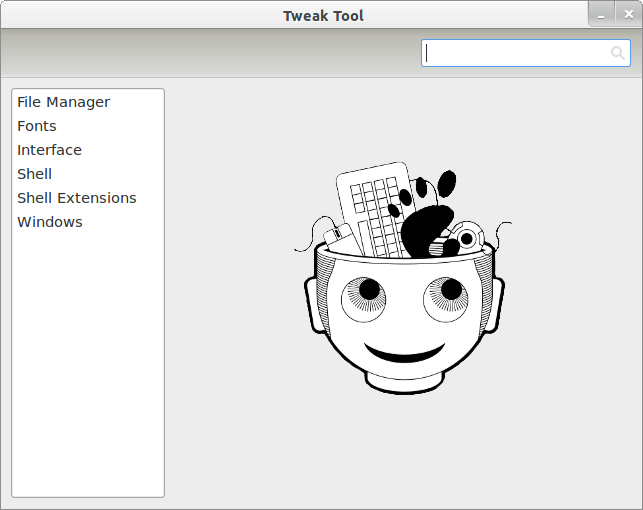This screenshot has height=510, width=643.
Task: Open the File Manager category
Action: pyautogui.click(x=88, y=102)
